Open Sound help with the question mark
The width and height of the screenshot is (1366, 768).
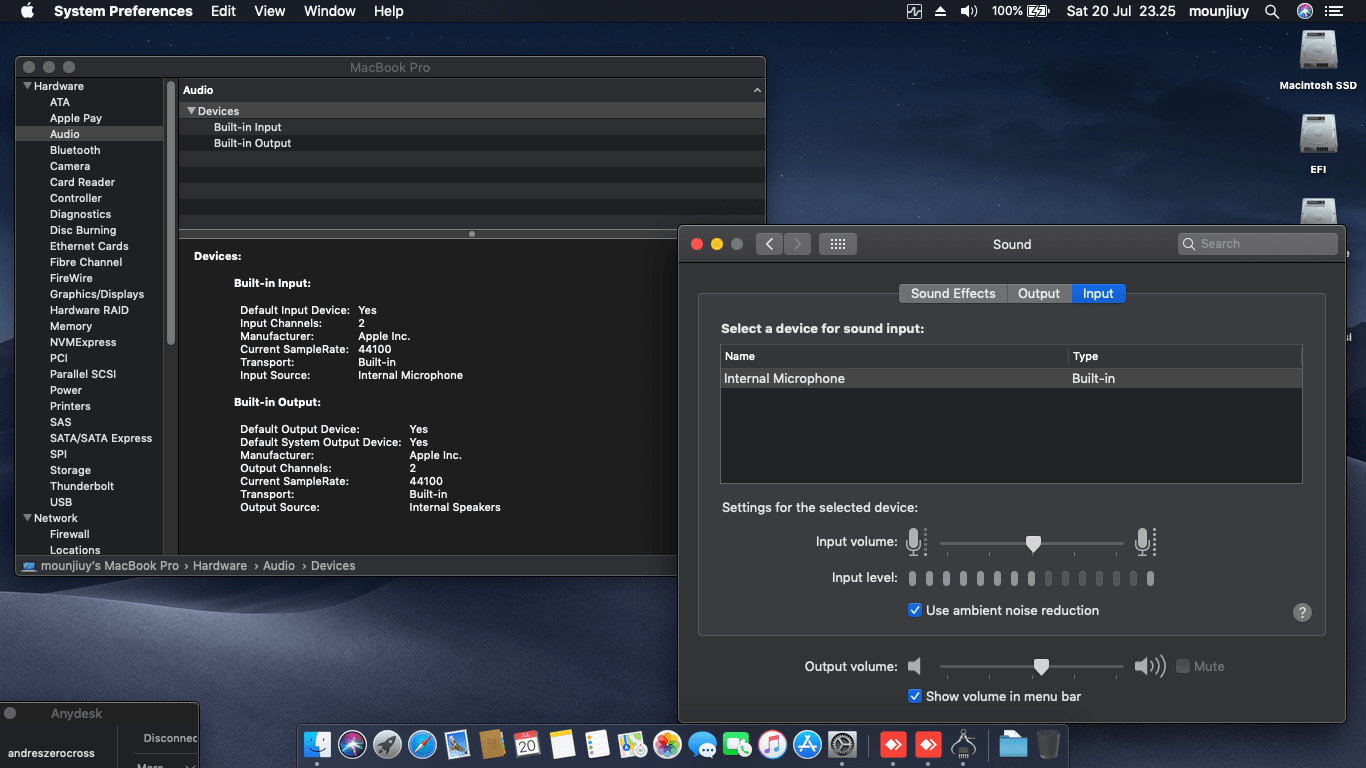tap(1302, 612)
